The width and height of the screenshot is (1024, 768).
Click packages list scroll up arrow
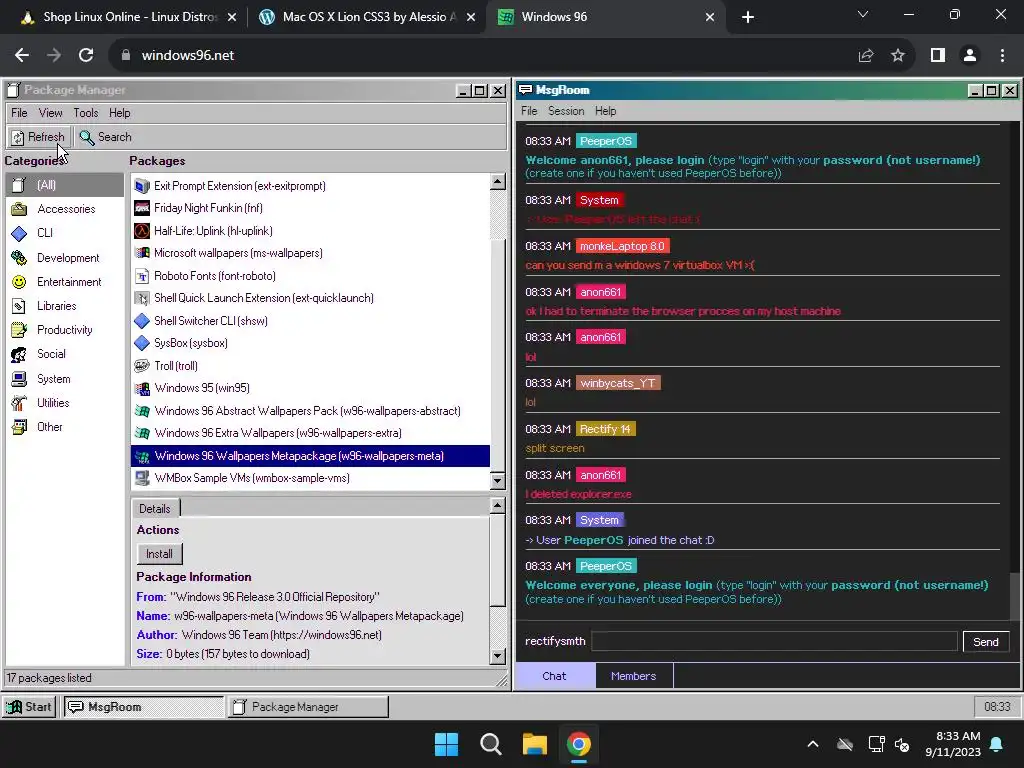[x=498, y=182]
